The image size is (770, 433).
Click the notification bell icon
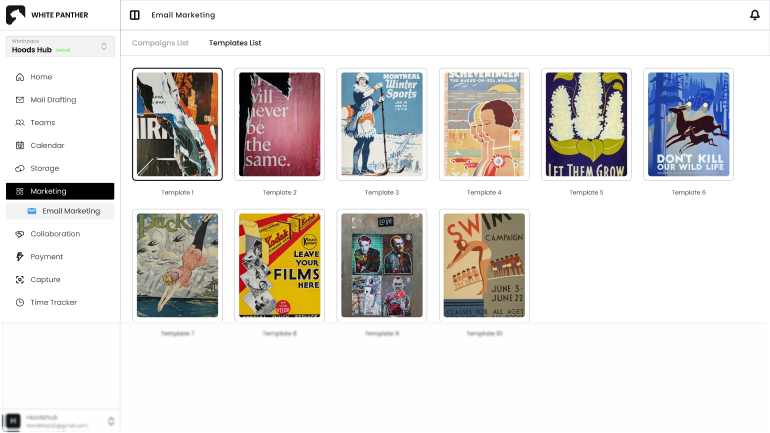pyautogui.click(x=754, y=15)
